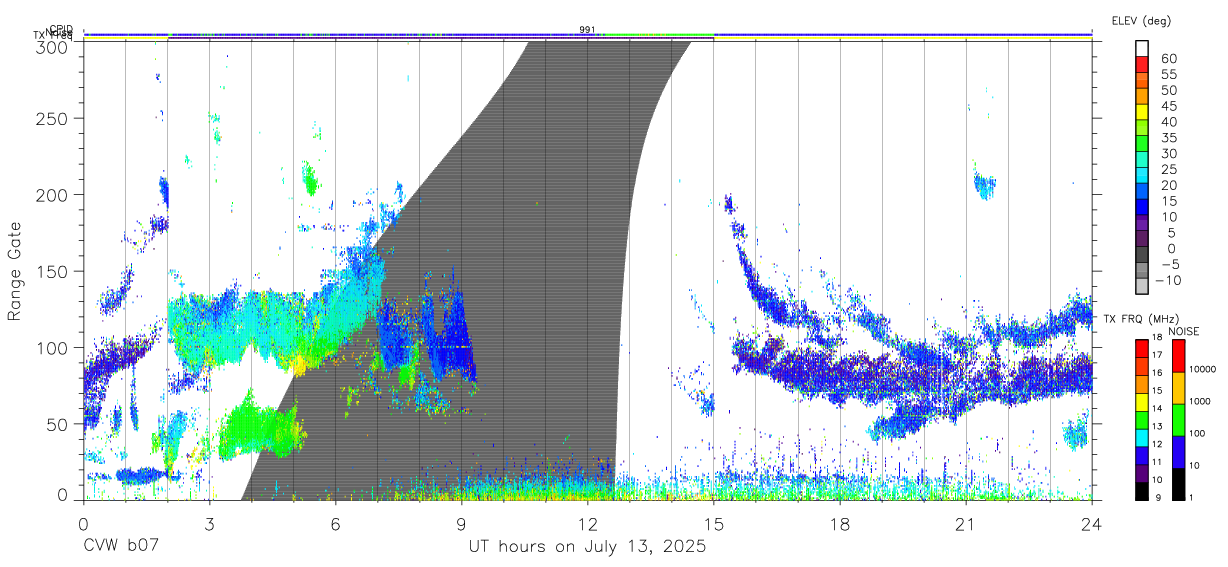Click the "3" hour tick label on the x-axis
Viewport: 1228px width, 567px height.
point(209,524)
